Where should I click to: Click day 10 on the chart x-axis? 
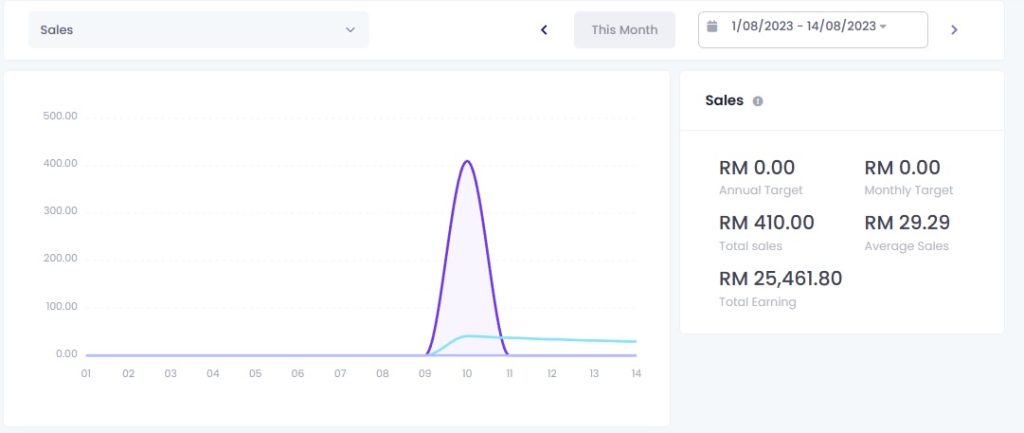coord(466,374)
